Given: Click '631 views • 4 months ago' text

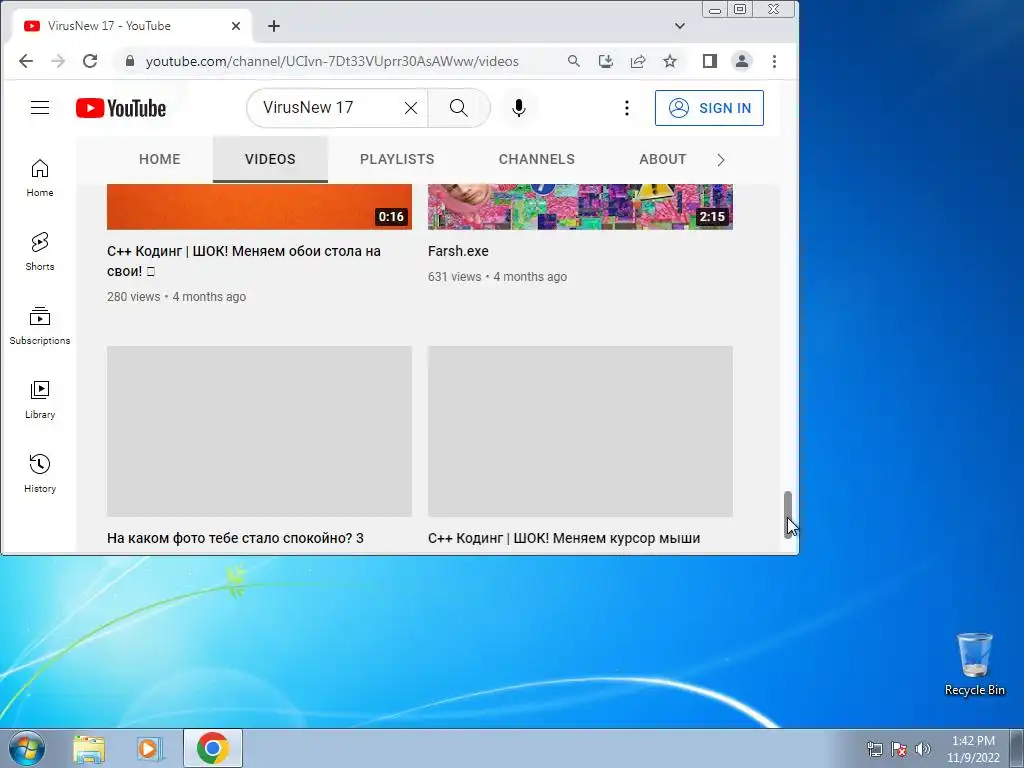Looking at the screenshot, I should (497, 276).
